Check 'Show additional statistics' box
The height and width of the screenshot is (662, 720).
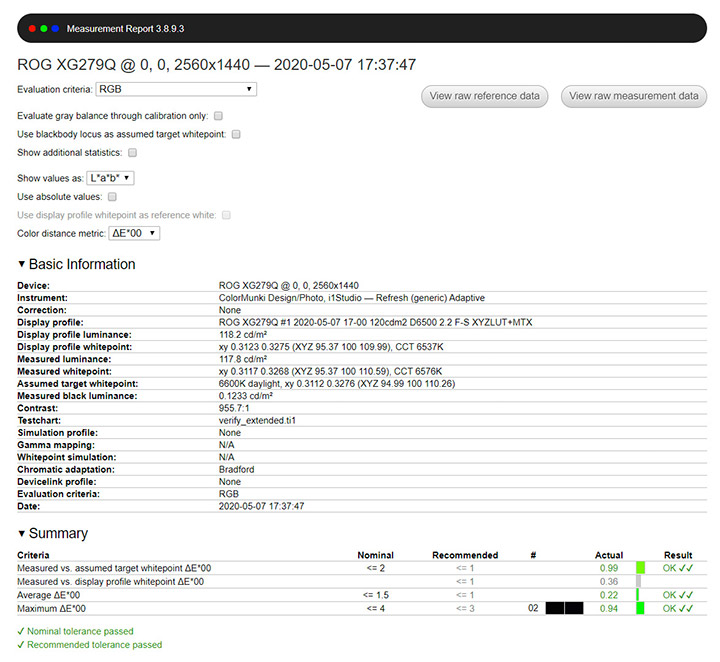132,152
